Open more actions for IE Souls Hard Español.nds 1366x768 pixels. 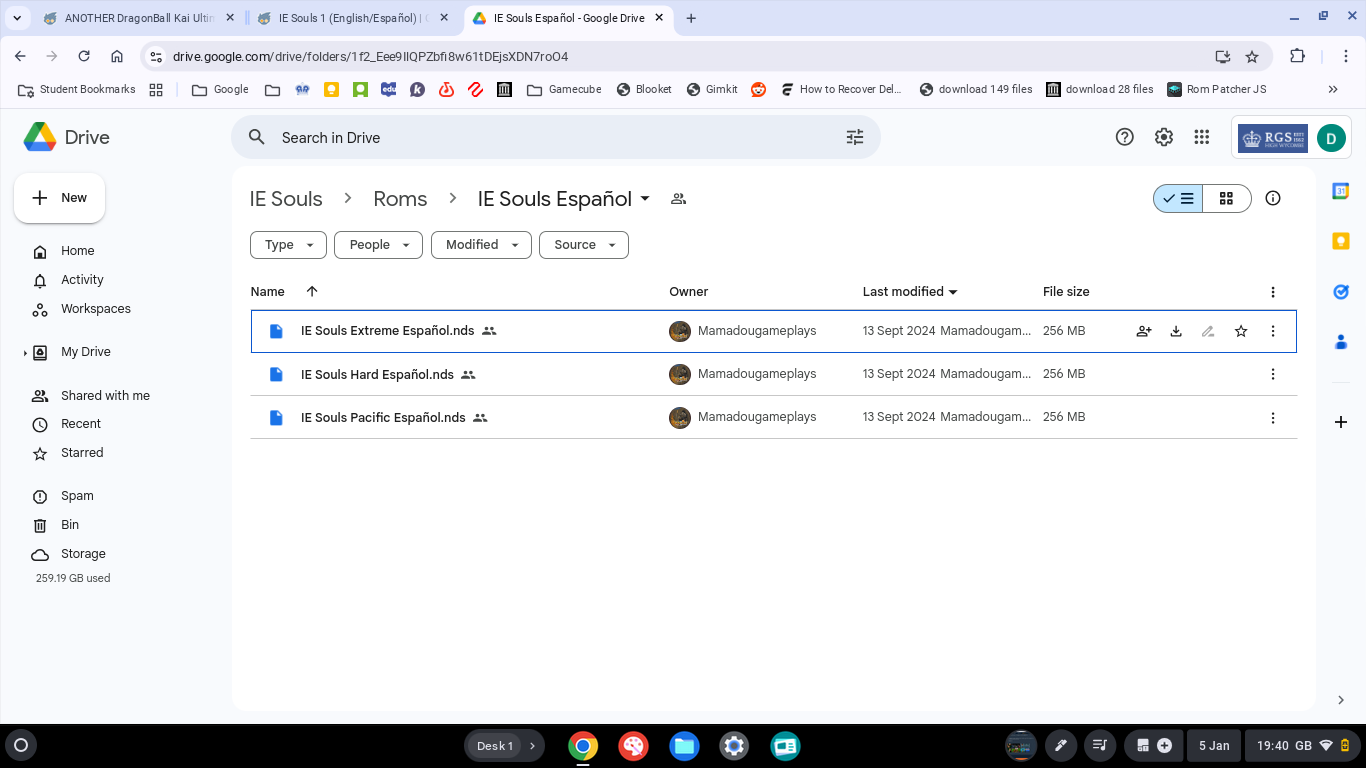[1273, 374]
